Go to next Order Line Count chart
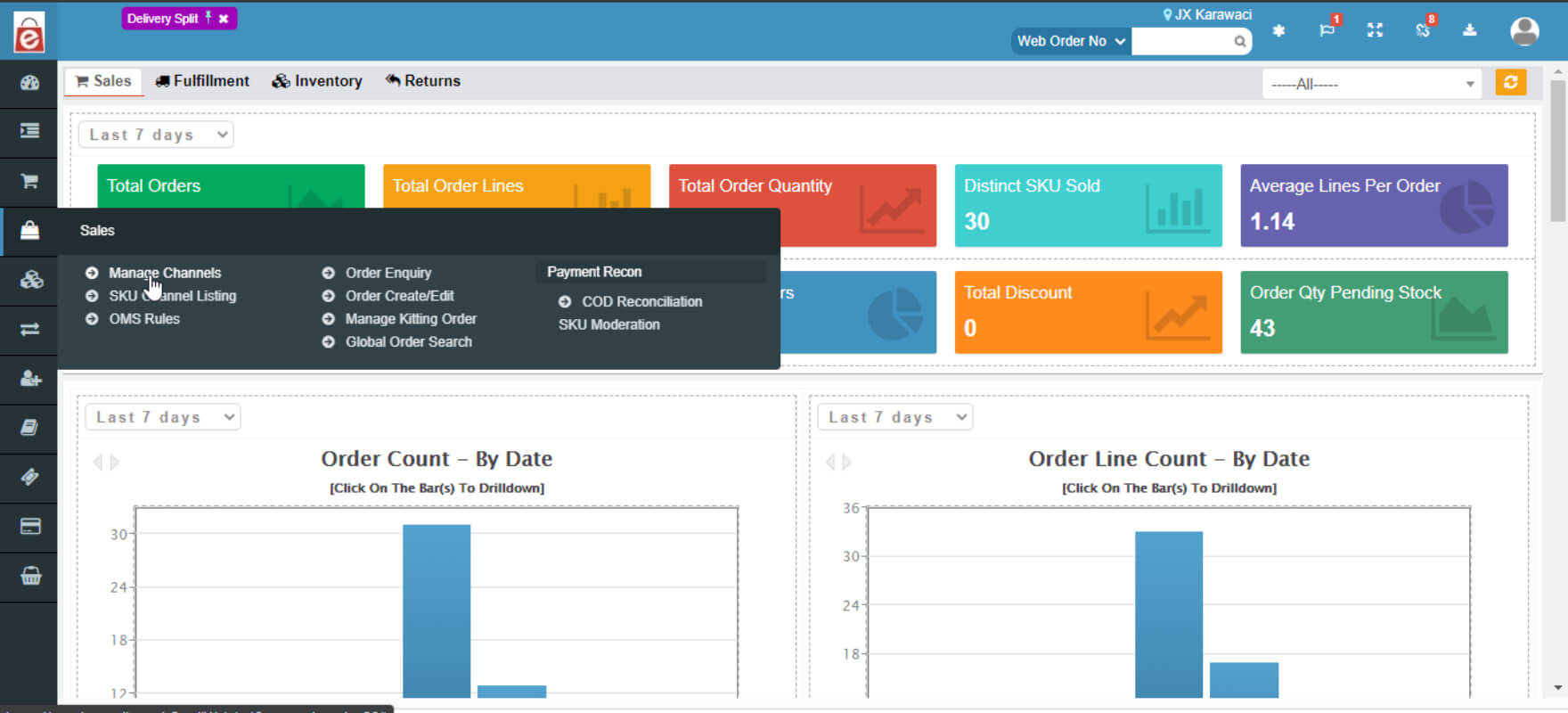 coord(846,462)
